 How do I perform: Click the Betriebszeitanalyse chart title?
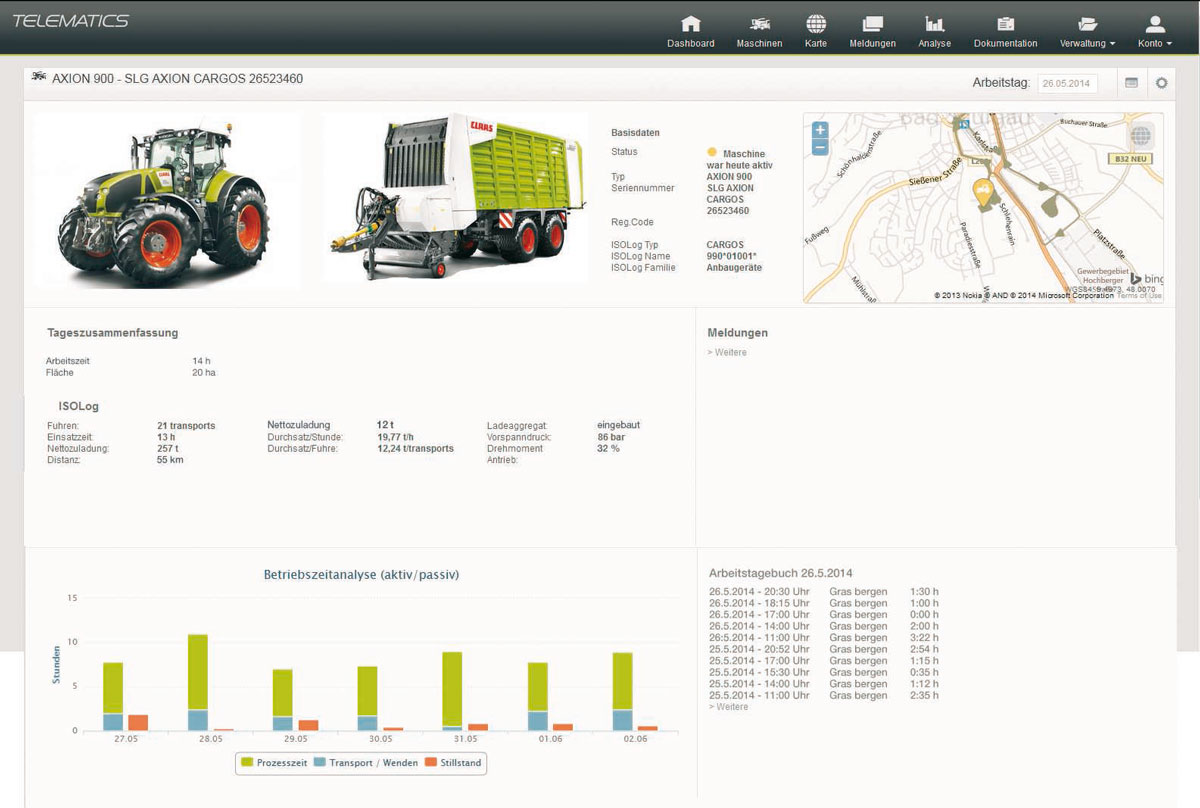click(362, 575)
